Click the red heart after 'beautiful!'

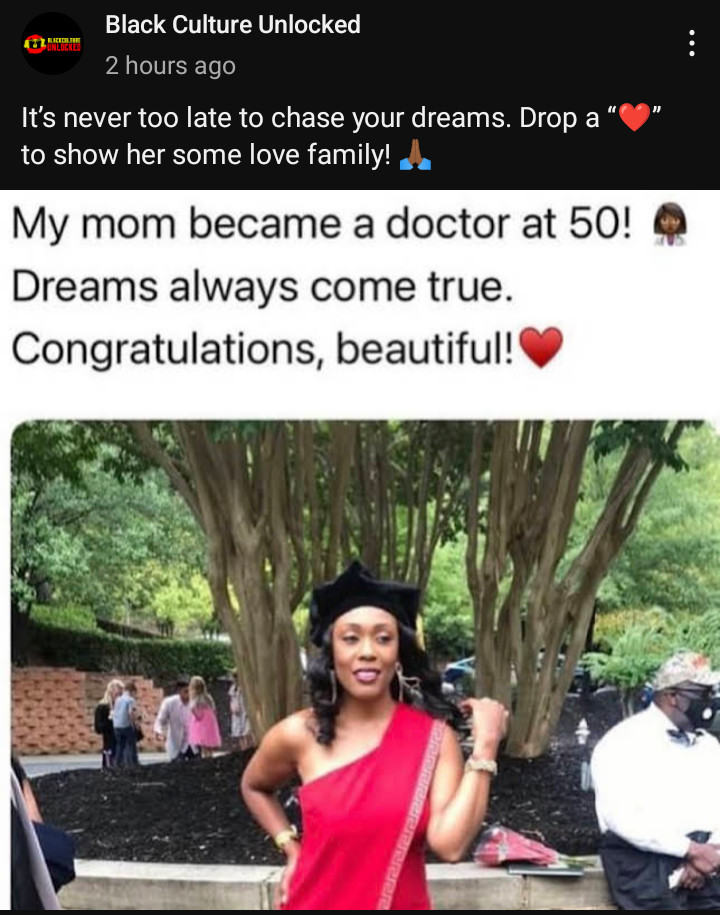click(541, 347)
